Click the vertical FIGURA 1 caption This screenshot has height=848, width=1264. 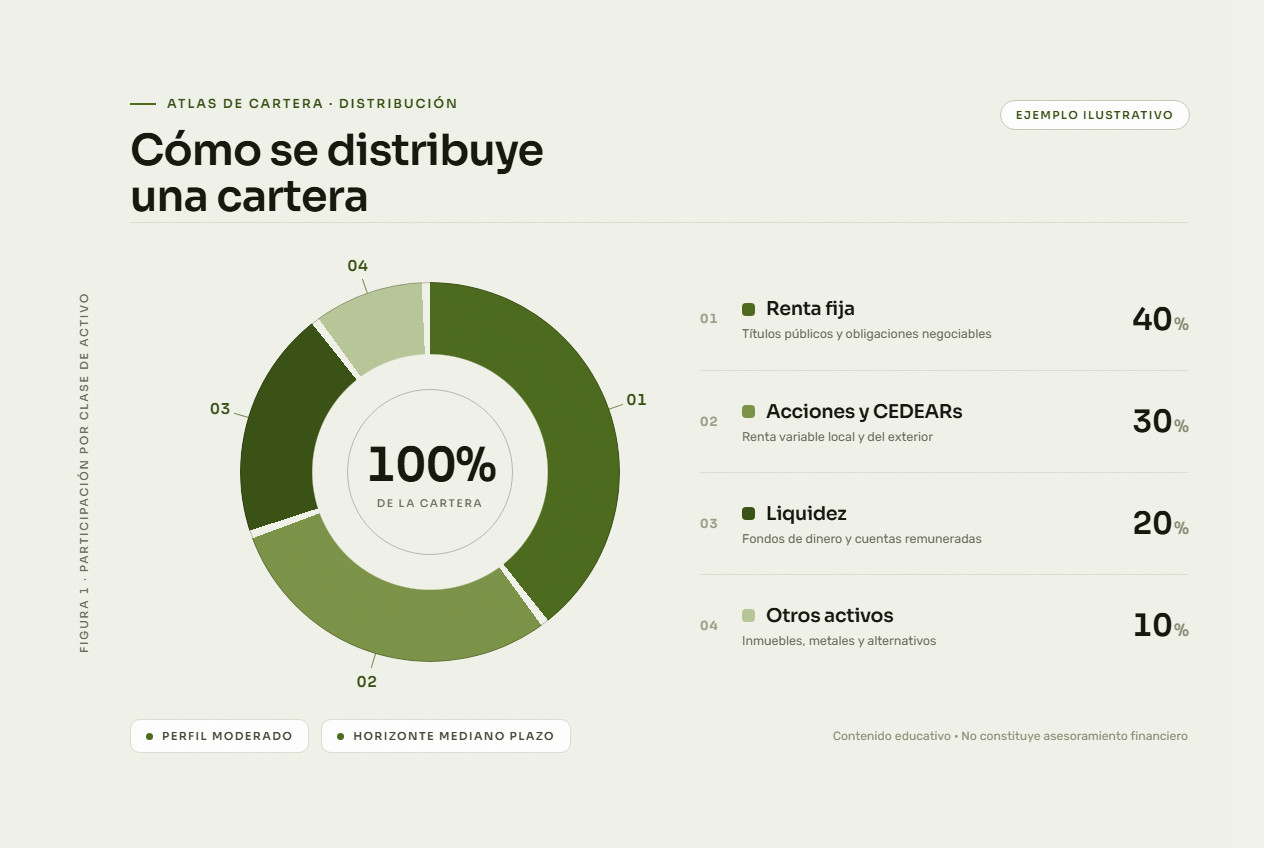tap(84, 473)
